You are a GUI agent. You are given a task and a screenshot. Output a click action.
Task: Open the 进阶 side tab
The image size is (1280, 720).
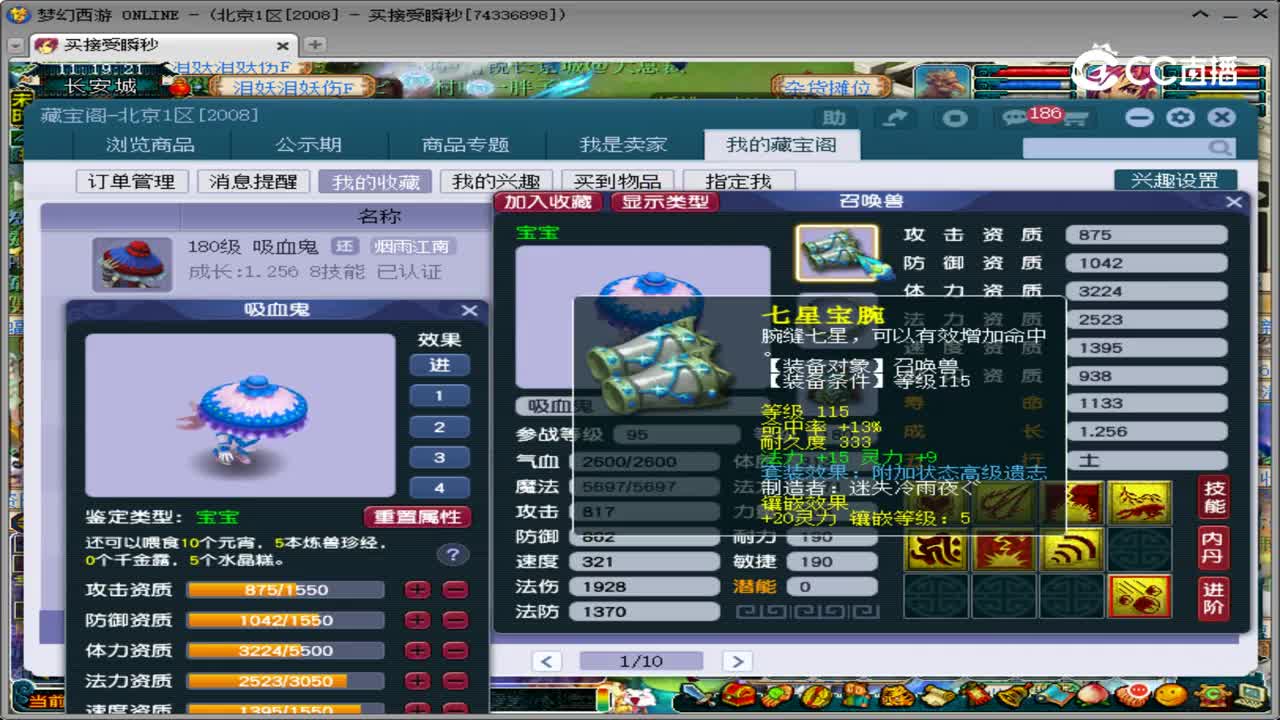tap(1214, 599)
